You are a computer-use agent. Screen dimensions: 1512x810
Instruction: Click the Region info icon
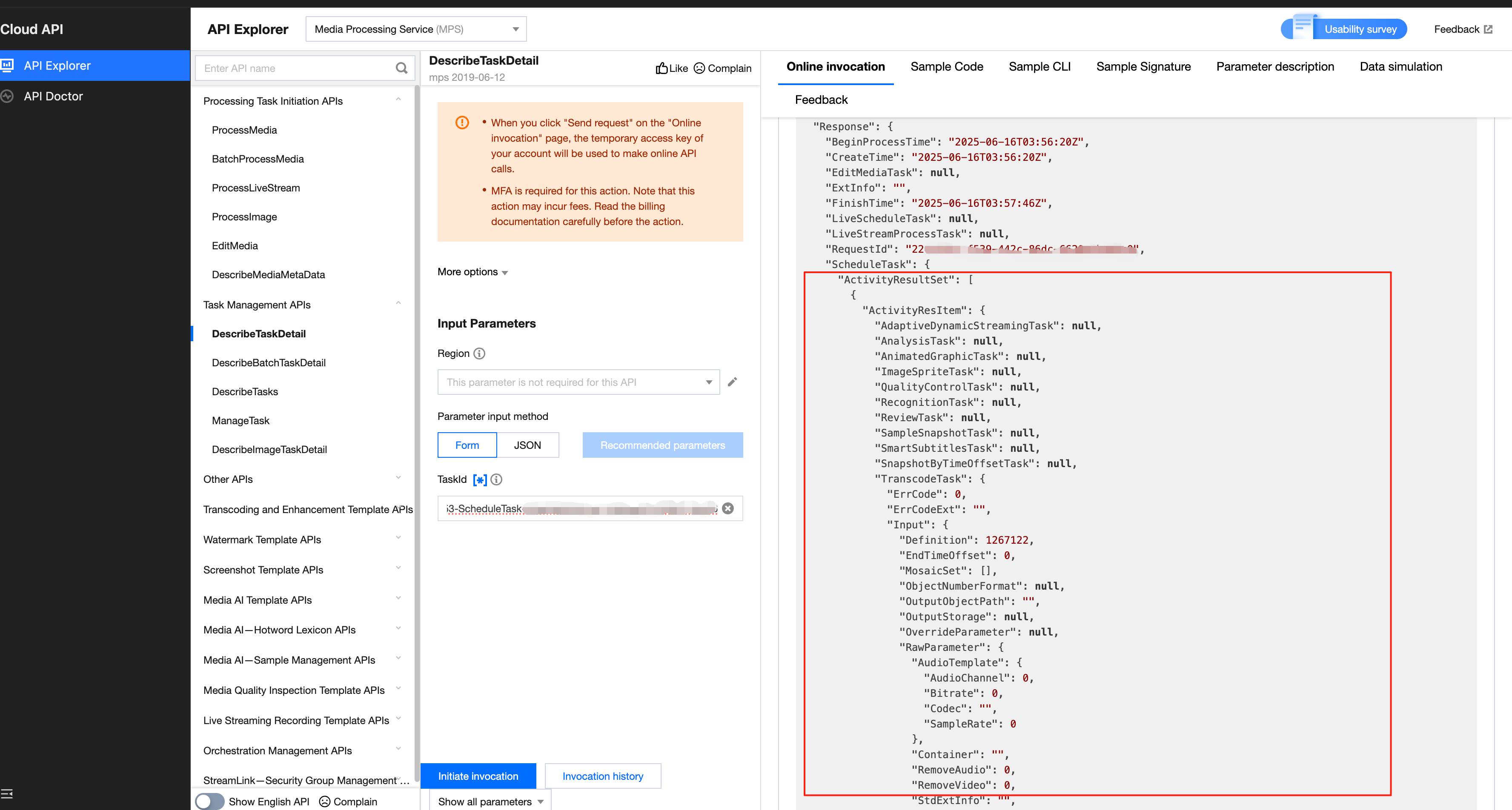(480, 353)
